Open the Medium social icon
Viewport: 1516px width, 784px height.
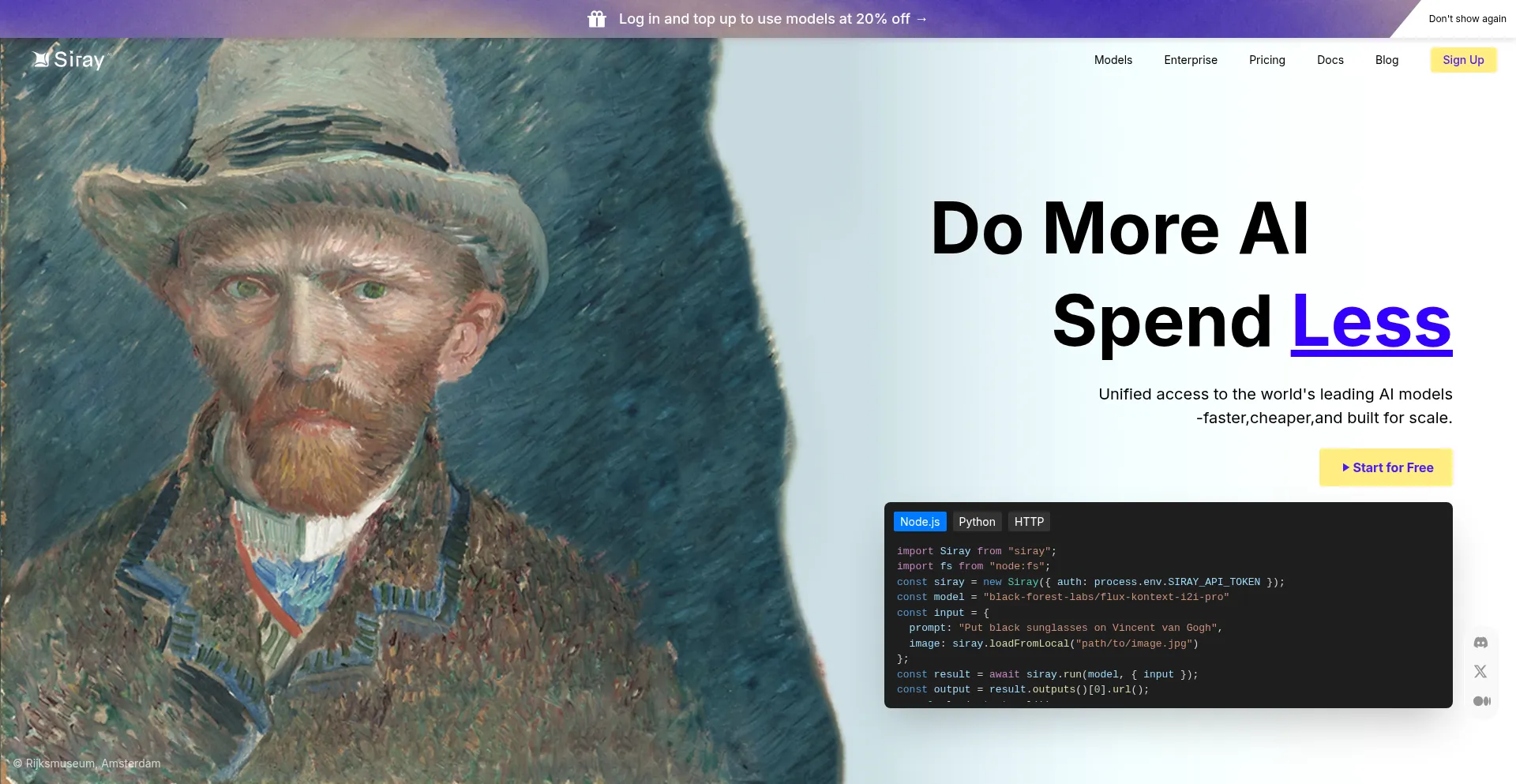1481,701
